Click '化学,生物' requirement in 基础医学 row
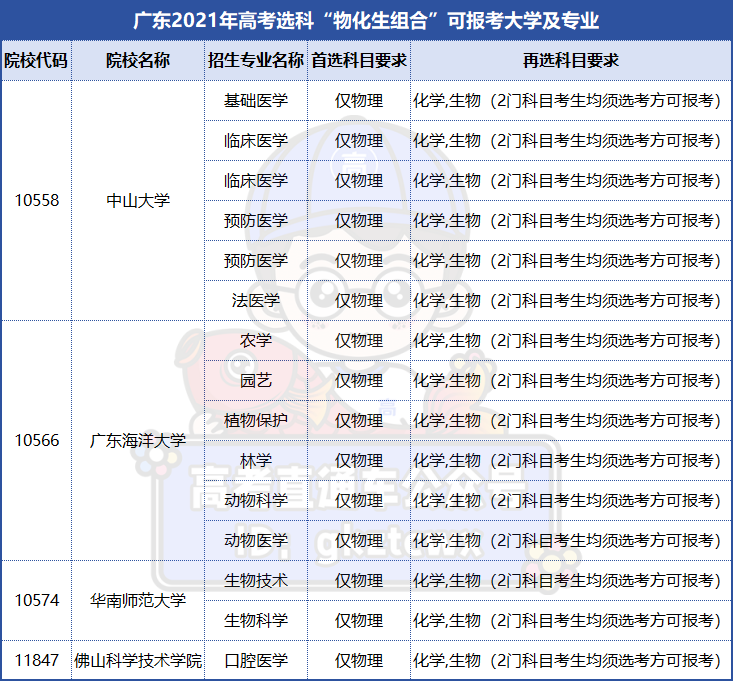 [x=571, y=100]
